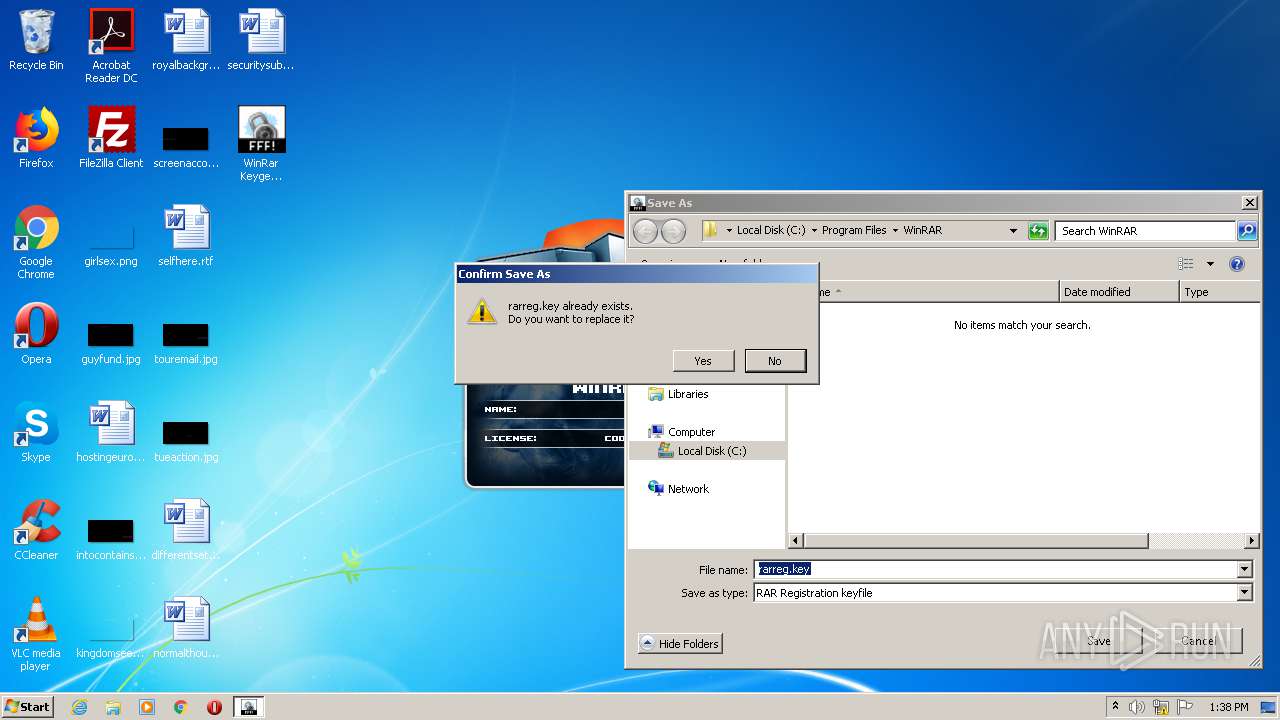Click No in Confirm Save As dialog
Screen dimensions: 1280x720
[775, 361]
